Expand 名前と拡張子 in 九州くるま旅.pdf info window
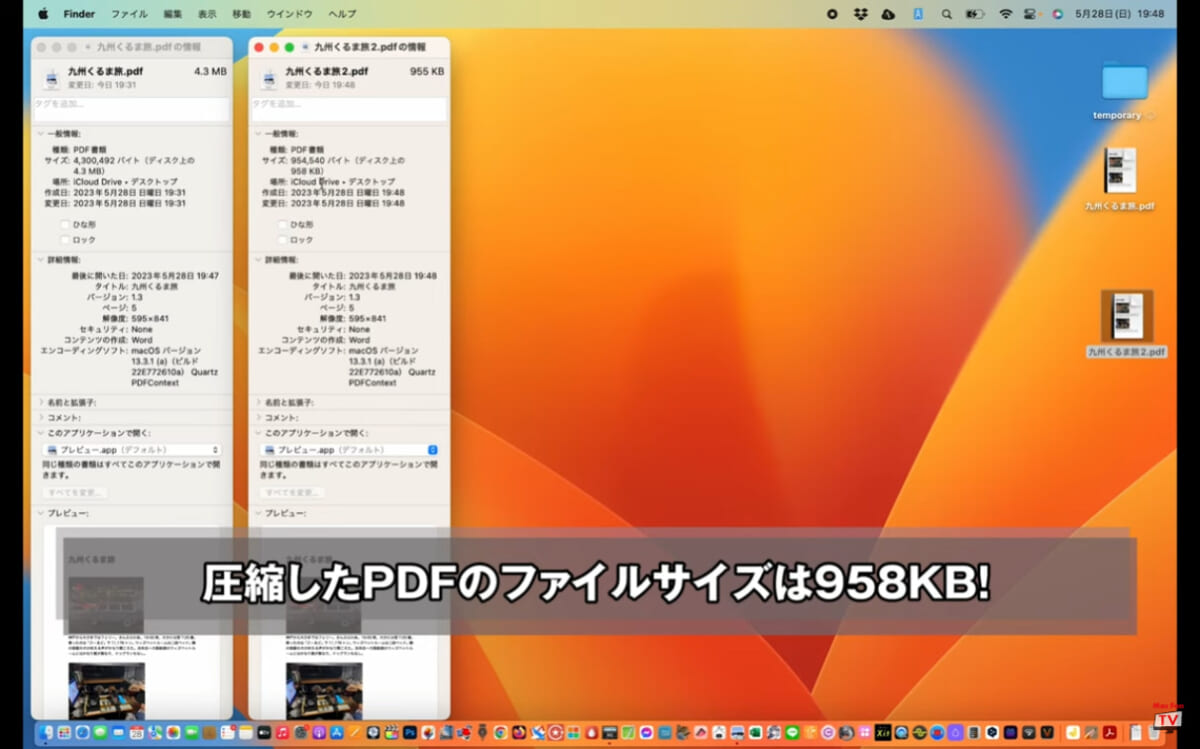The image size is (1200, 749). (40, 402)
